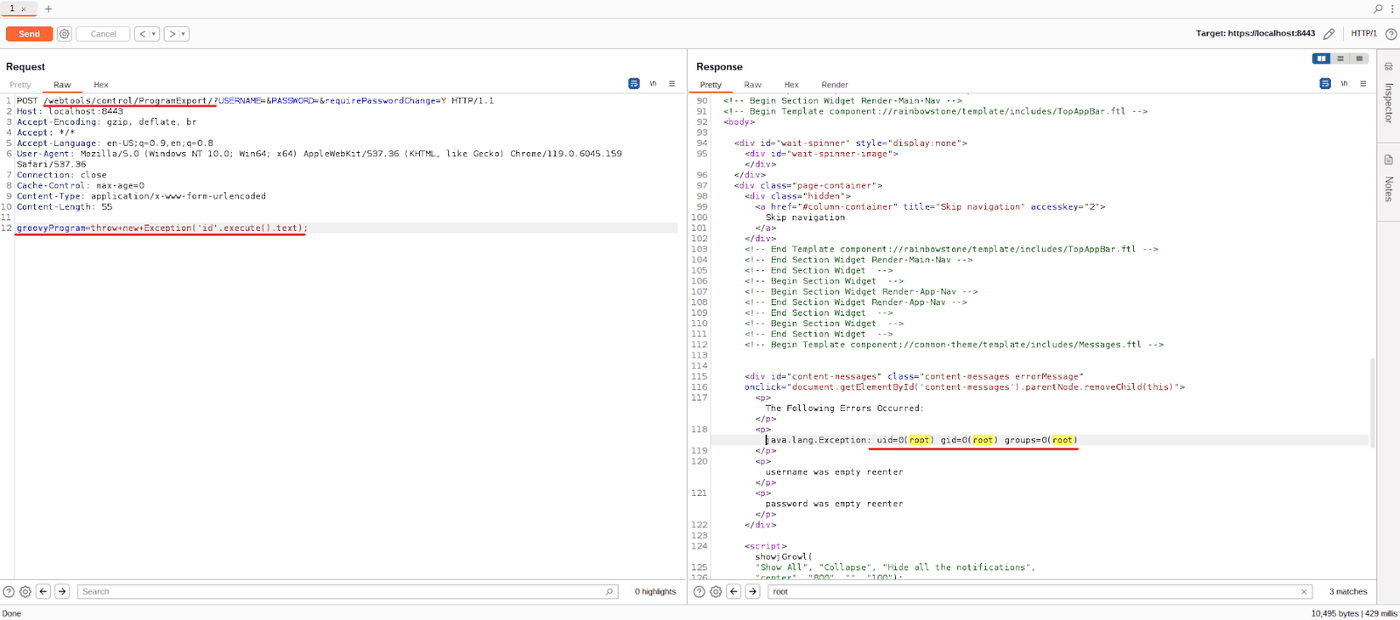Click the Connection: close header line
1400x620 pixels.
coord(61,175)
